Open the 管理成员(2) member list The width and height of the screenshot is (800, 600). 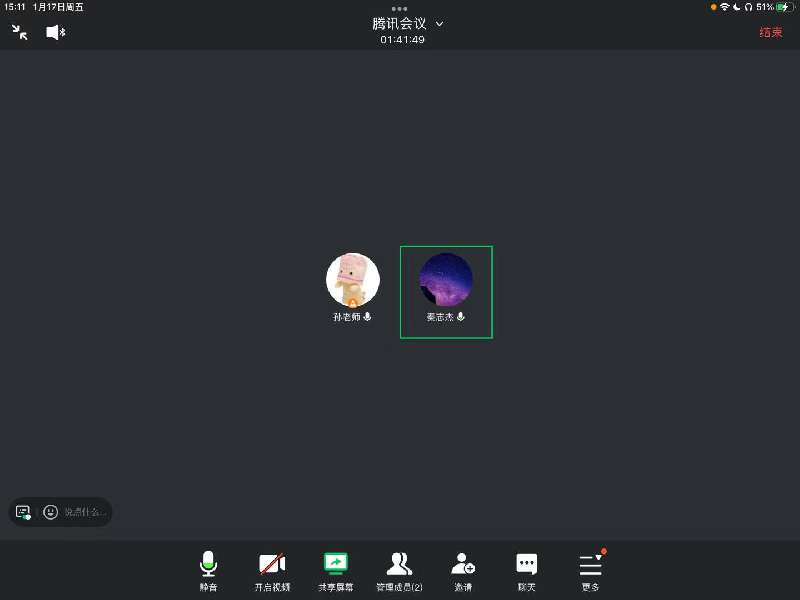399,571
